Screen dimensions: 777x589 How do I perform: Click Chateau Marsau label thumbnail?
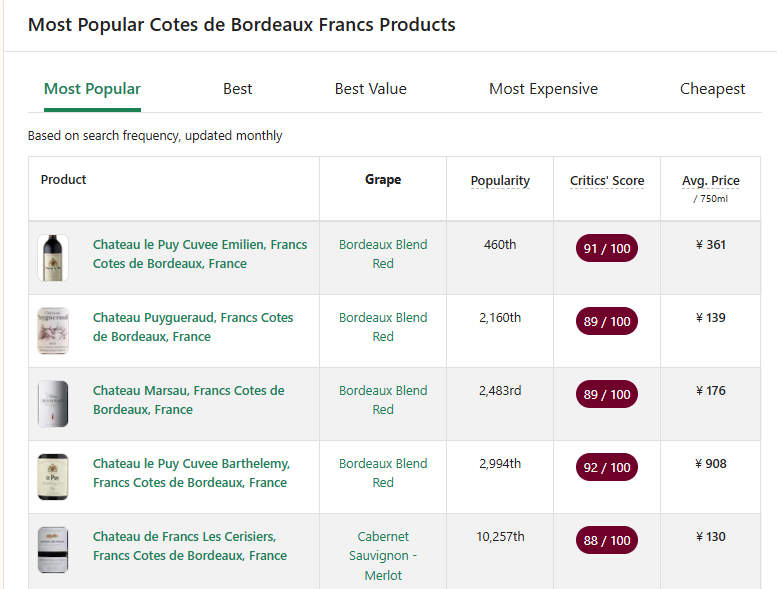click(x=53, y=404)
